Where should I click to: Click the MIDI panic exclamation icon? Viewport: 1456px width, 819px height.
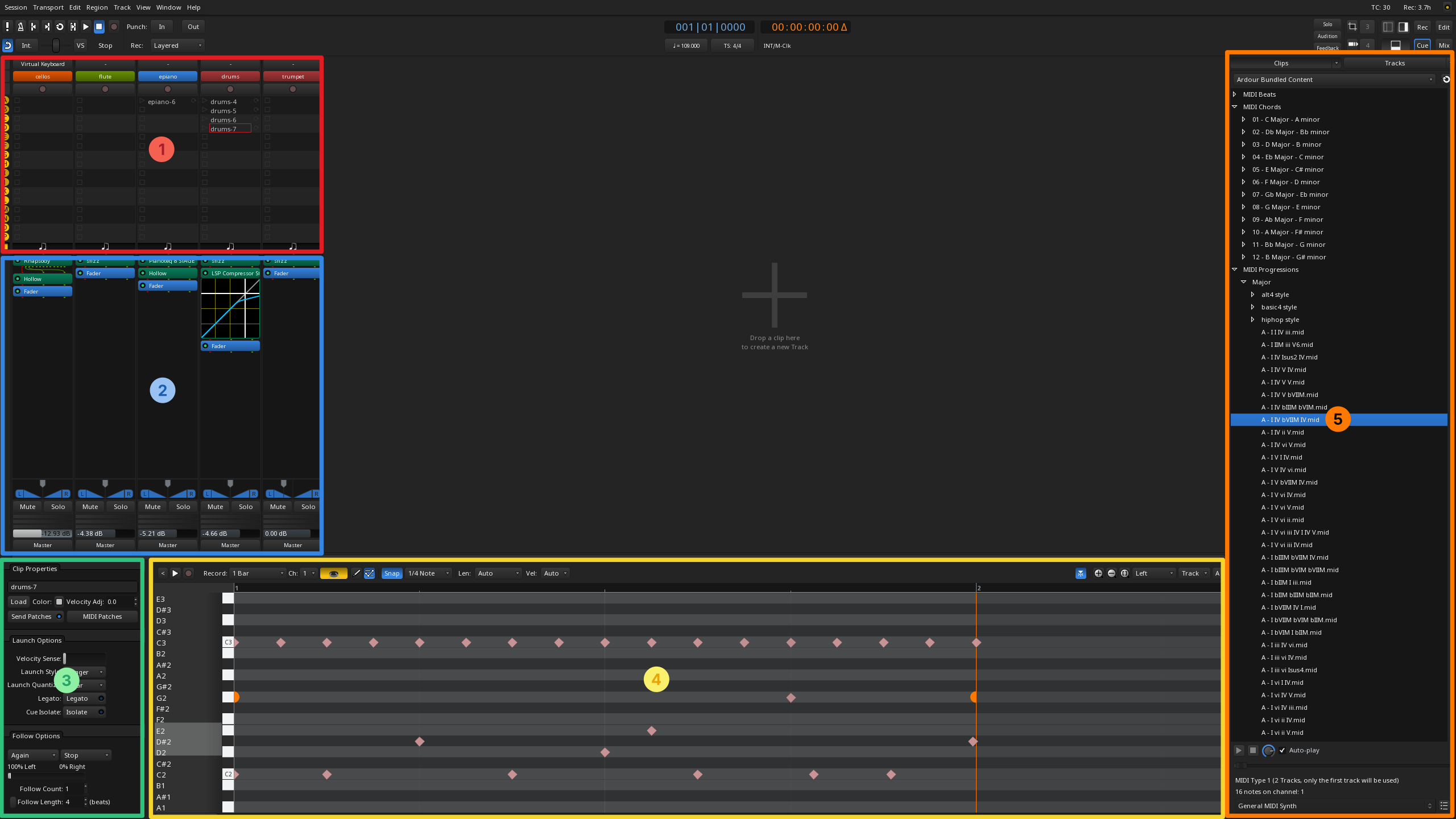[7, 27]
